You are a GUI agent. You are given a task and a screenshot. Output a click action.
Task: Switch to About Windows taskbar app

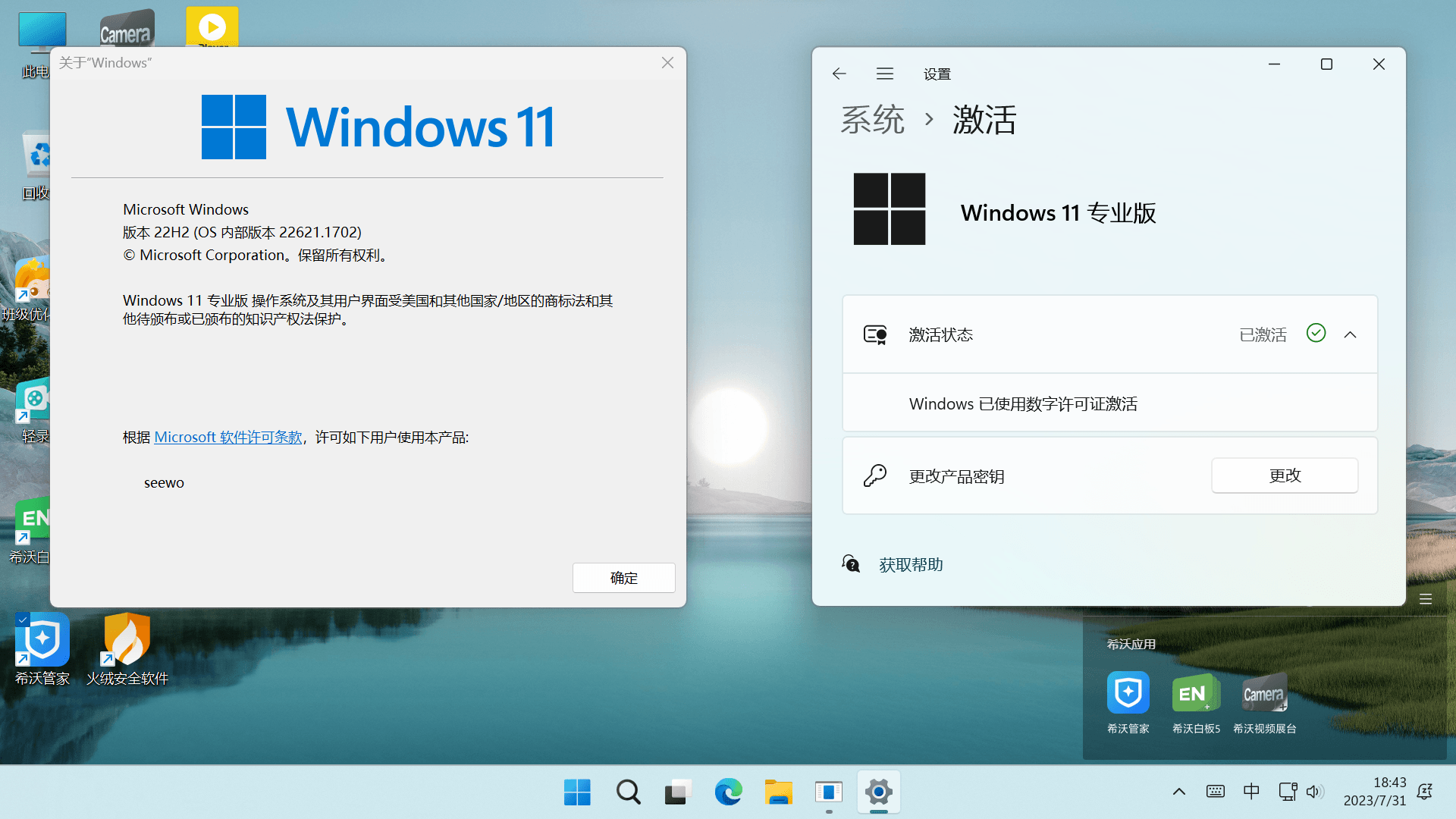(x=829, y=792)
